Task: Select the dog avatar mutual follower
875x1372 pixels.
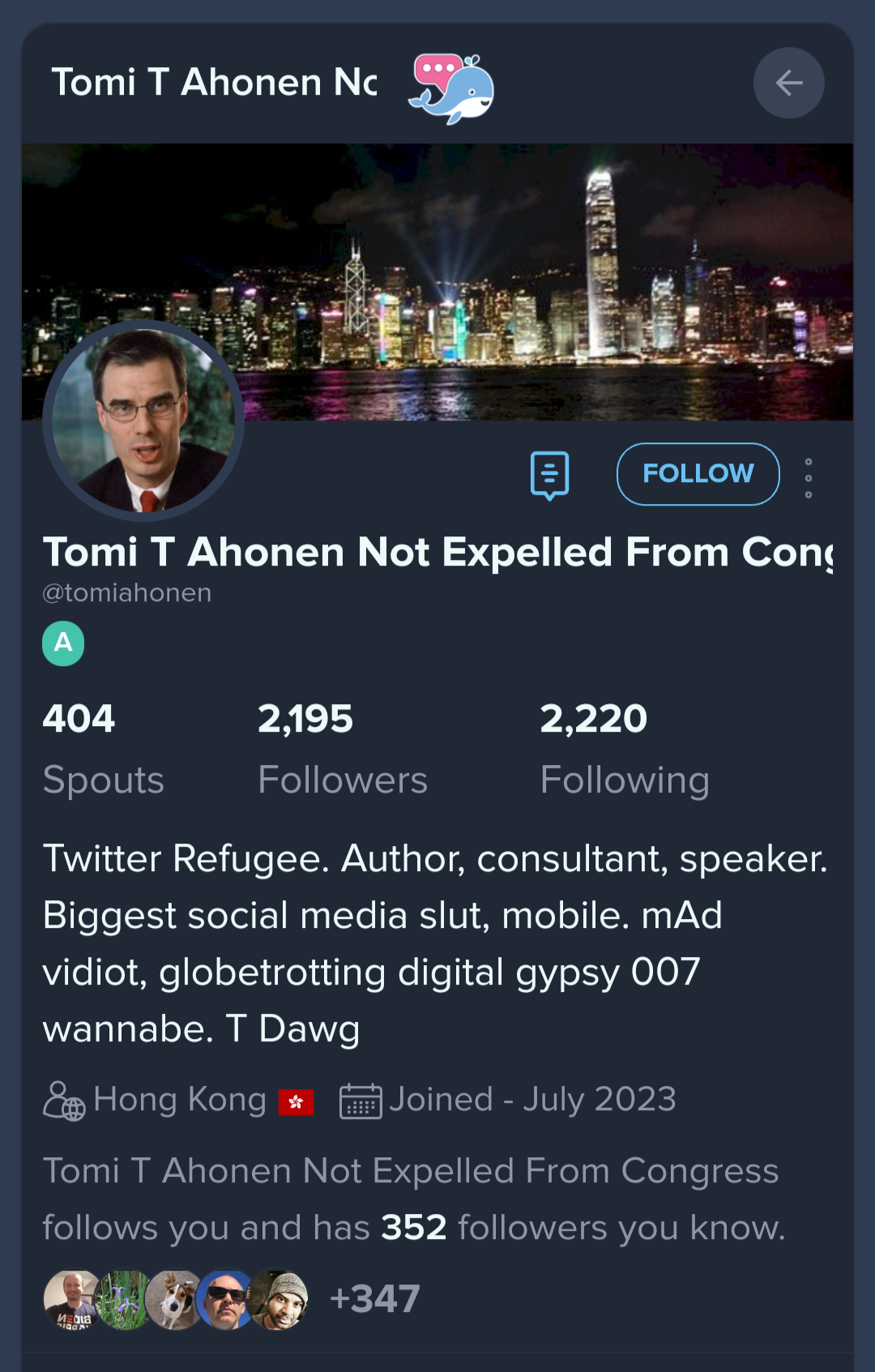Action: (175, 1299)
